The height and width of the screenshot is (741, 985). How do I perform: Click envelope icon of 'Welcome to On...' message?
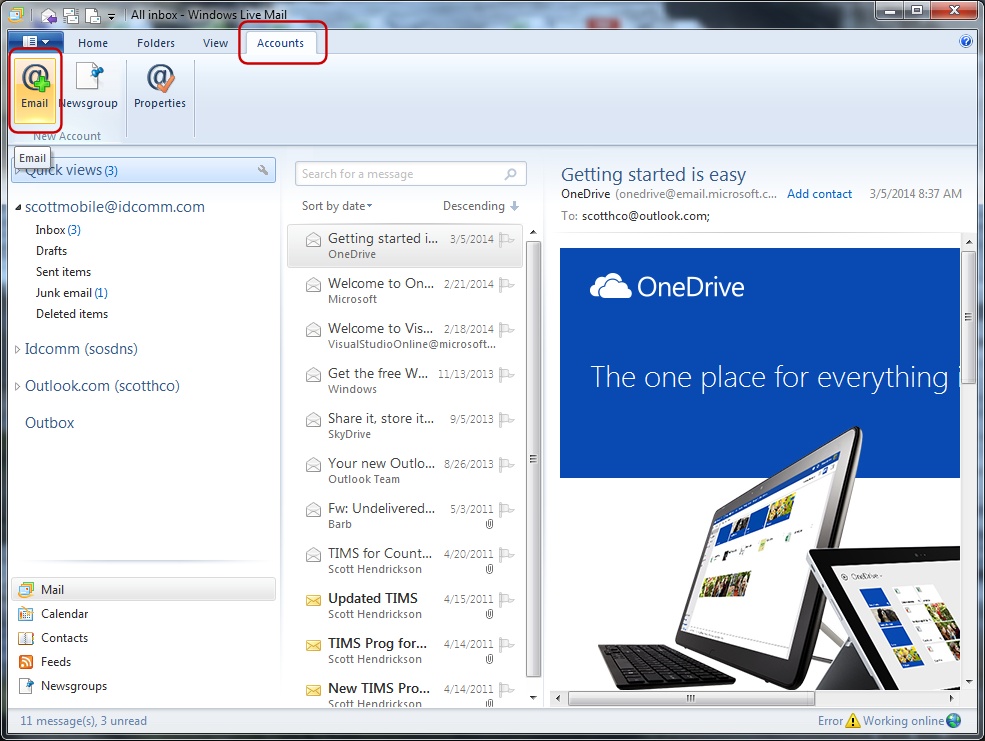tap(313, 284)
